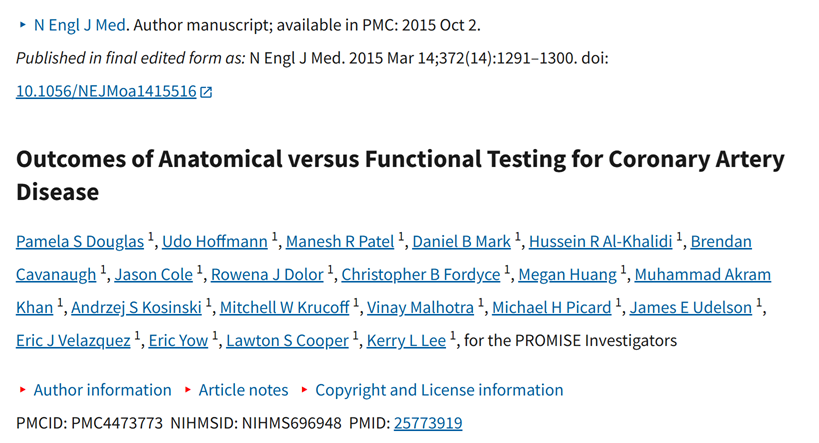819x443 pixels.
Task: Open author Megan Huang
Action: coord(568,274)
